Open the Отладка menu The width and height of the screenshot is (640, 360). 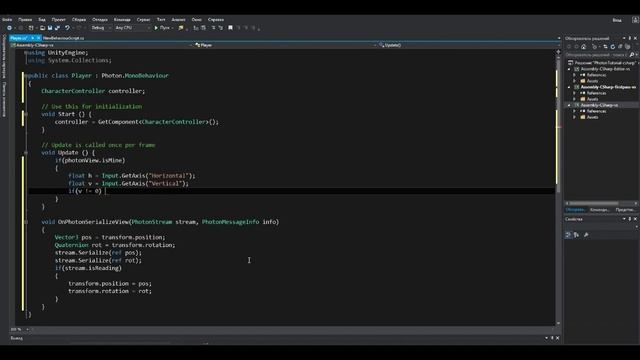[x=100, y=20]
